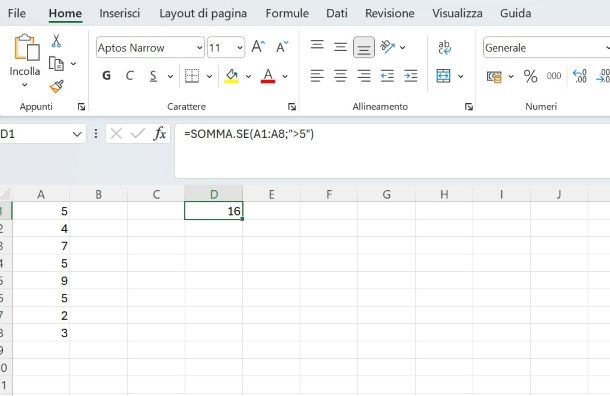Viewport: 610px width, 396px height.
Task: Select column E header
Action: click(x=271, y=194)
